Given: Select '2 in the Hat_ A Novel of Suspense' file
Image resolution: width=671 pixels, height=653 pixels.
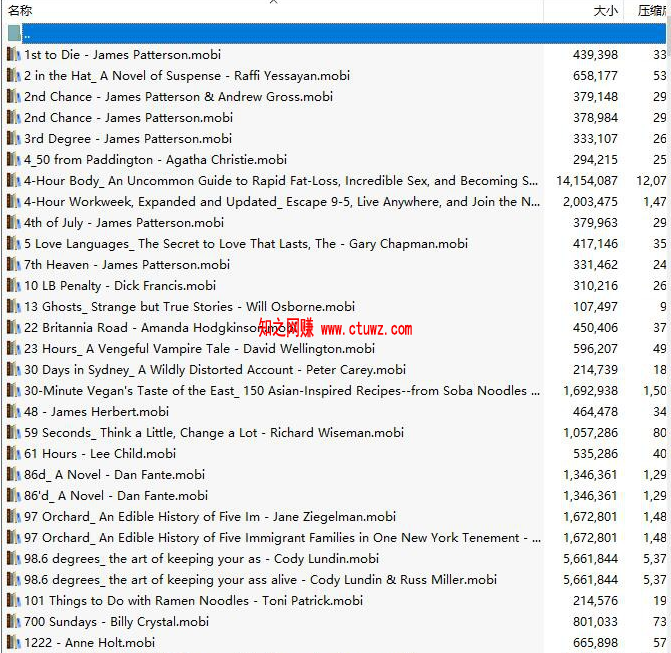Looking at the screenshot, I should [187, 76].
